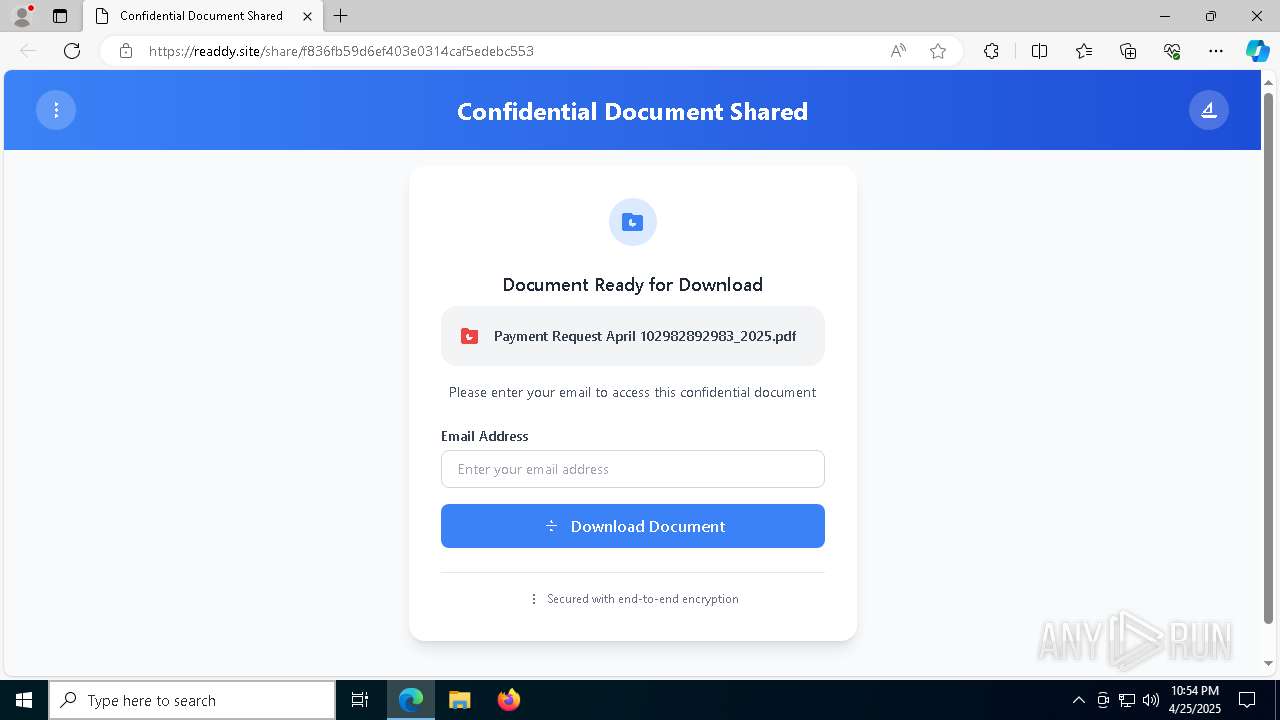
Task: Open Firefox from taskbar
Action: click(508, 700)
